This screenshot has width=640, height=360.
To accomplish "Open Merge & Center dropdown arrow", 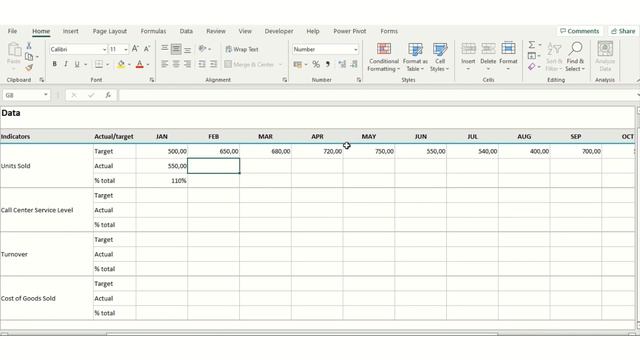I will (280, 64).
